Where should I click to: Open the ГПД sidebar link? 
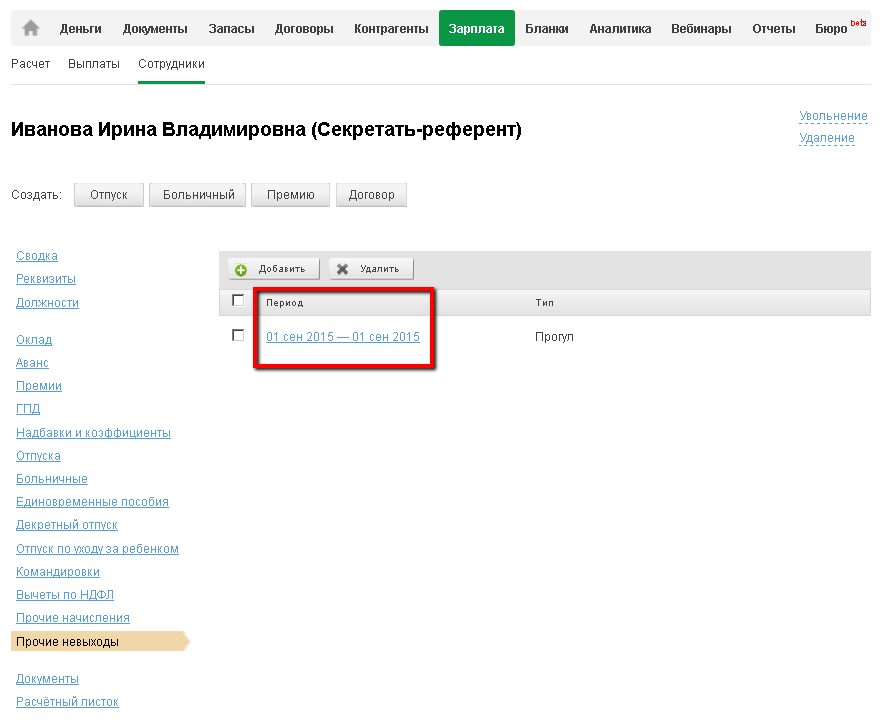28,409
